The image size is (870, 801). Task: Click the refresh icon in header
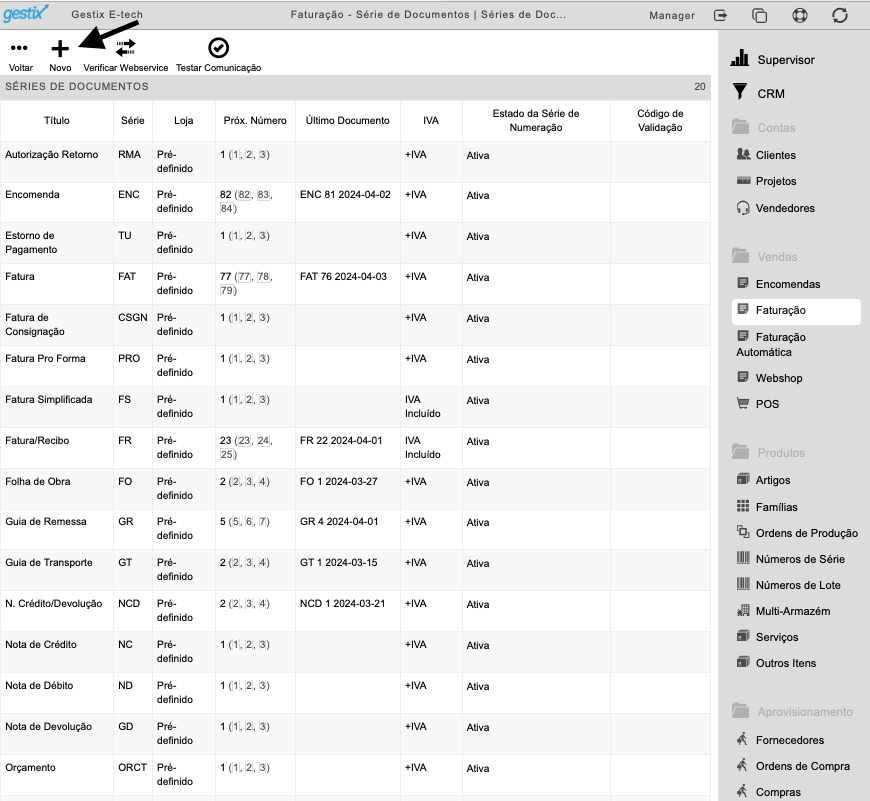839,16
